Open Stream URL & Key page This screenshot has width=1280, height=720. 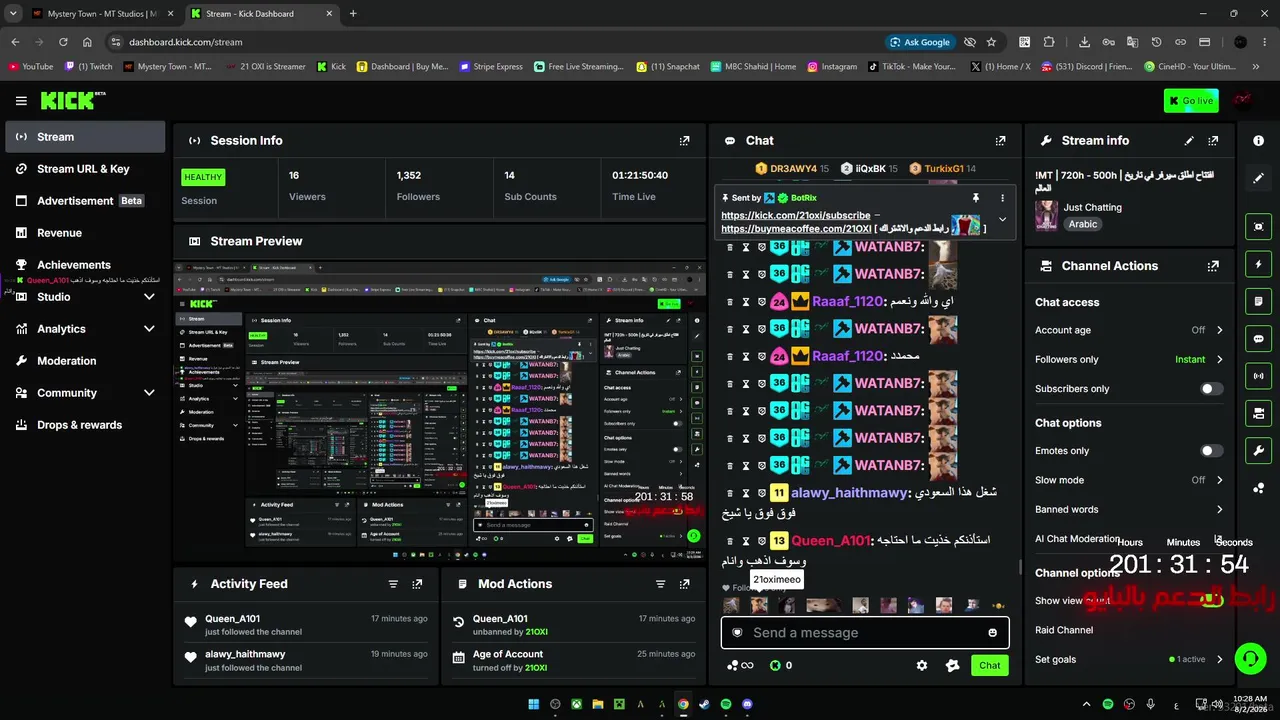pos(85,169)
